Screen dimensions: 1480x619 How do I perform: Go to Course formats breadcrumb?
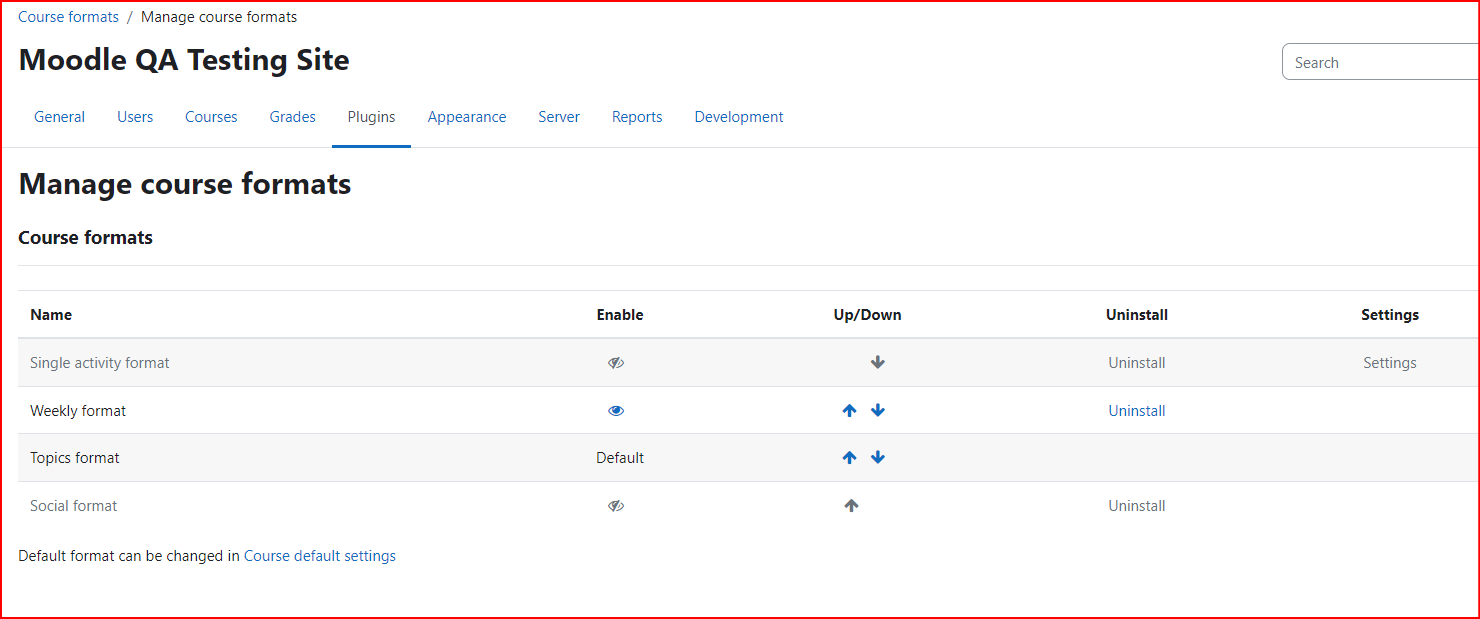pyautogui.click(x=68, y=17)
